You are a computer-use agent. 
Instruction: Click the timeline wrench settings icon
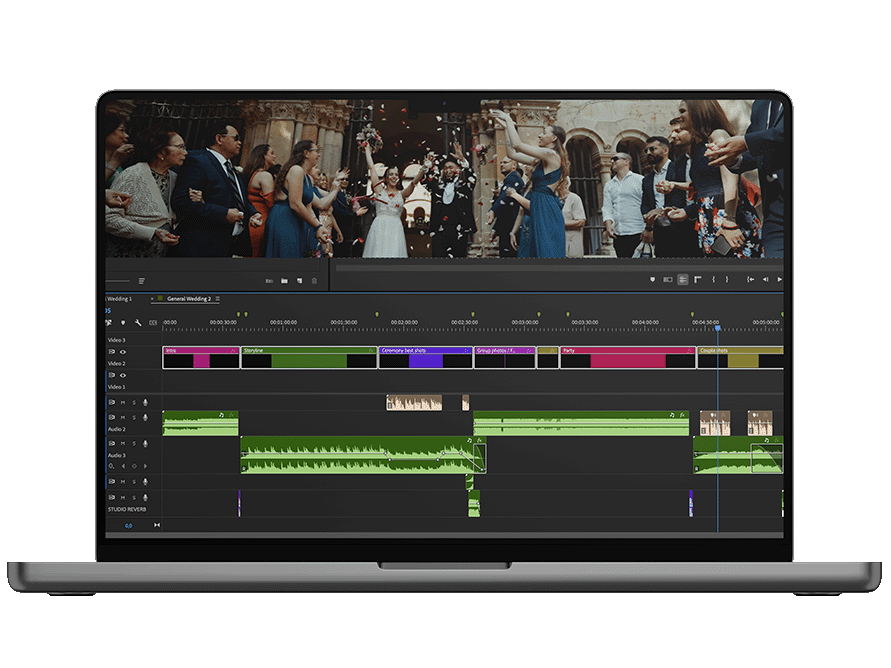(138, 322)
